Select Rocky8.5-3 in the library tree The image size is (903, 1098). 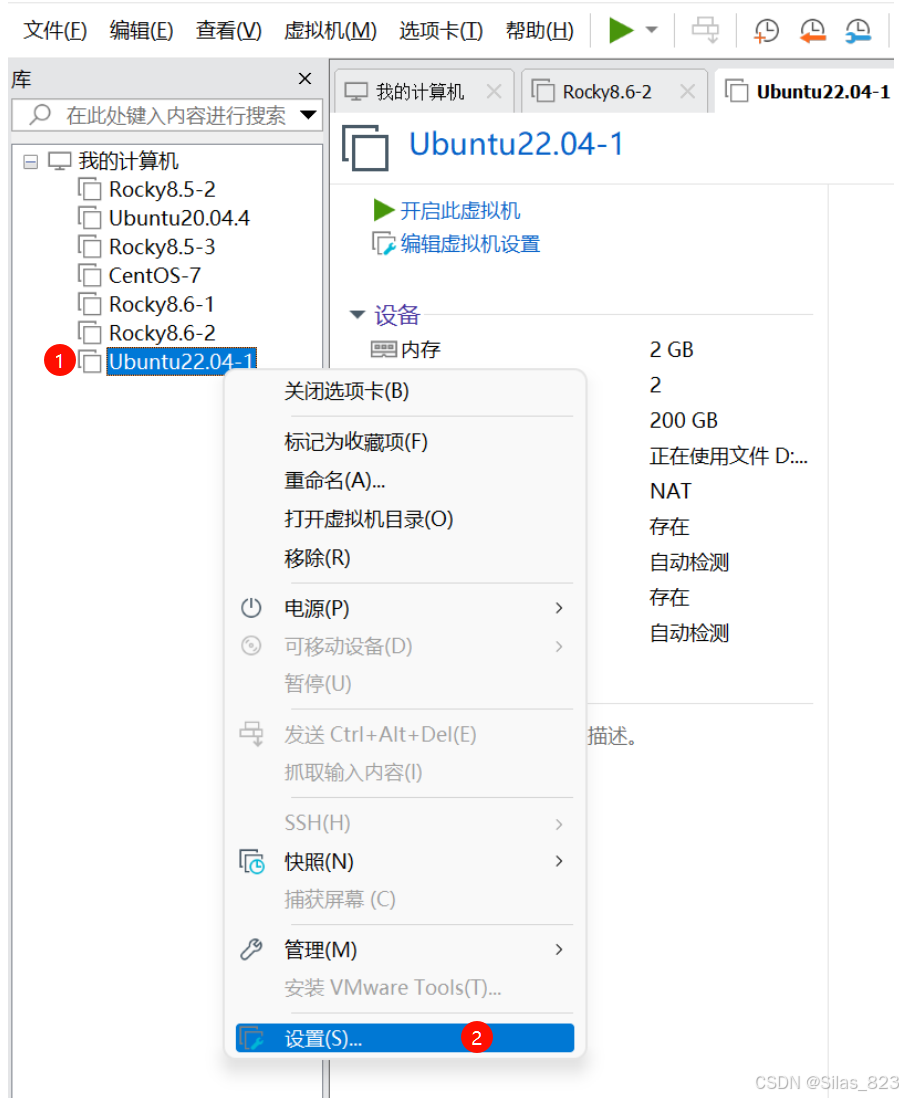tap(162, 247)
